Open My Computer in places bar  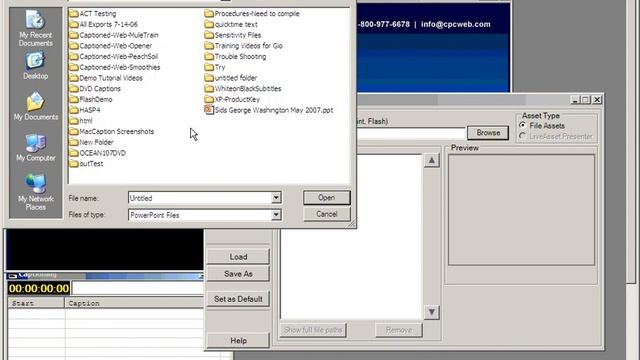(x=36, y=147)
